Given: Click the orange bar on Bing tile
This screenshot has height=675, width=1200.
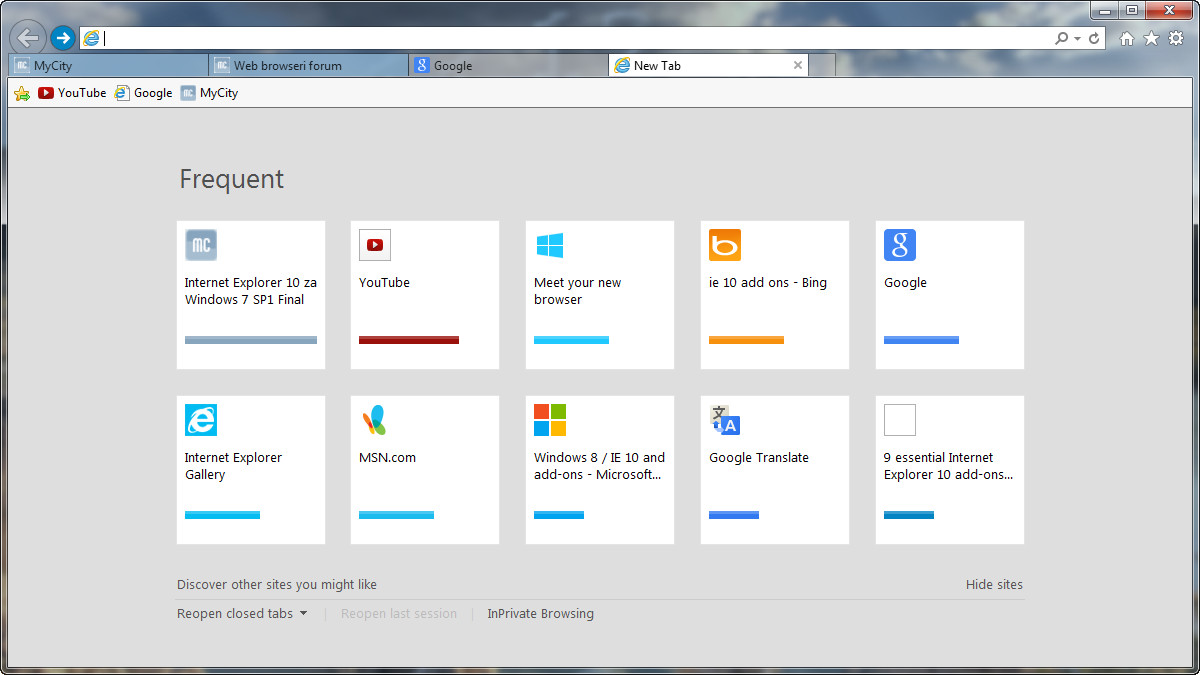Looking at the screenshot, I should [x=746, y=340].
